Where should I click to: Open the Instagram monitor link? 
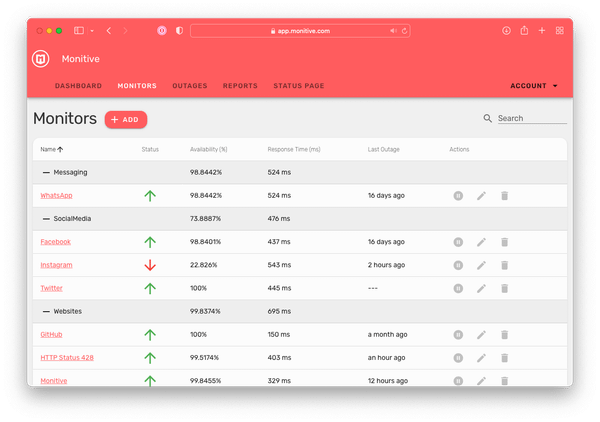pyautogui.click(x=56, y=265)
